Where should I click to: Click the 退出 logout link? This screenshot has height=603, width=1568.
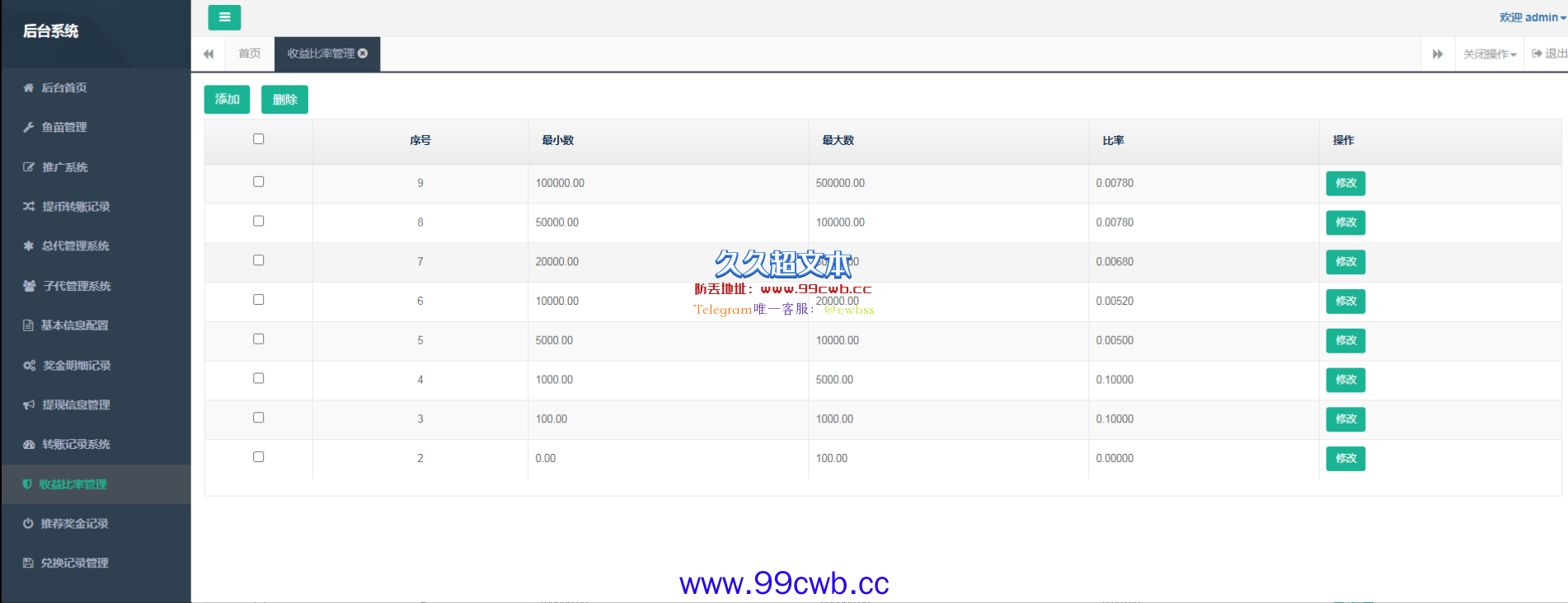(x=1550, y=54)
